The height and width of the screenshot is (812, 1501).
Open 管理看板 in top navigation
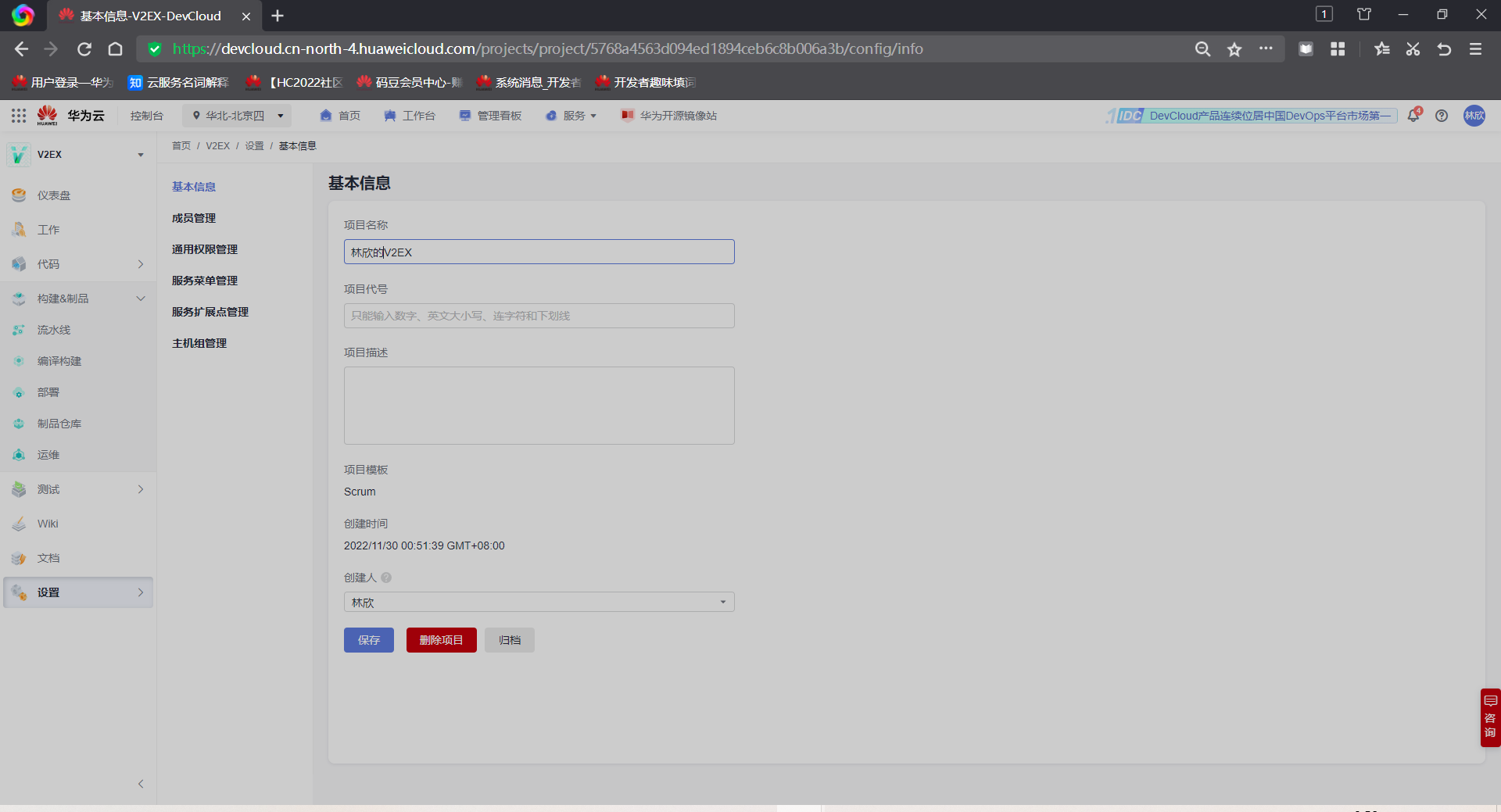[x=490, y=116]
